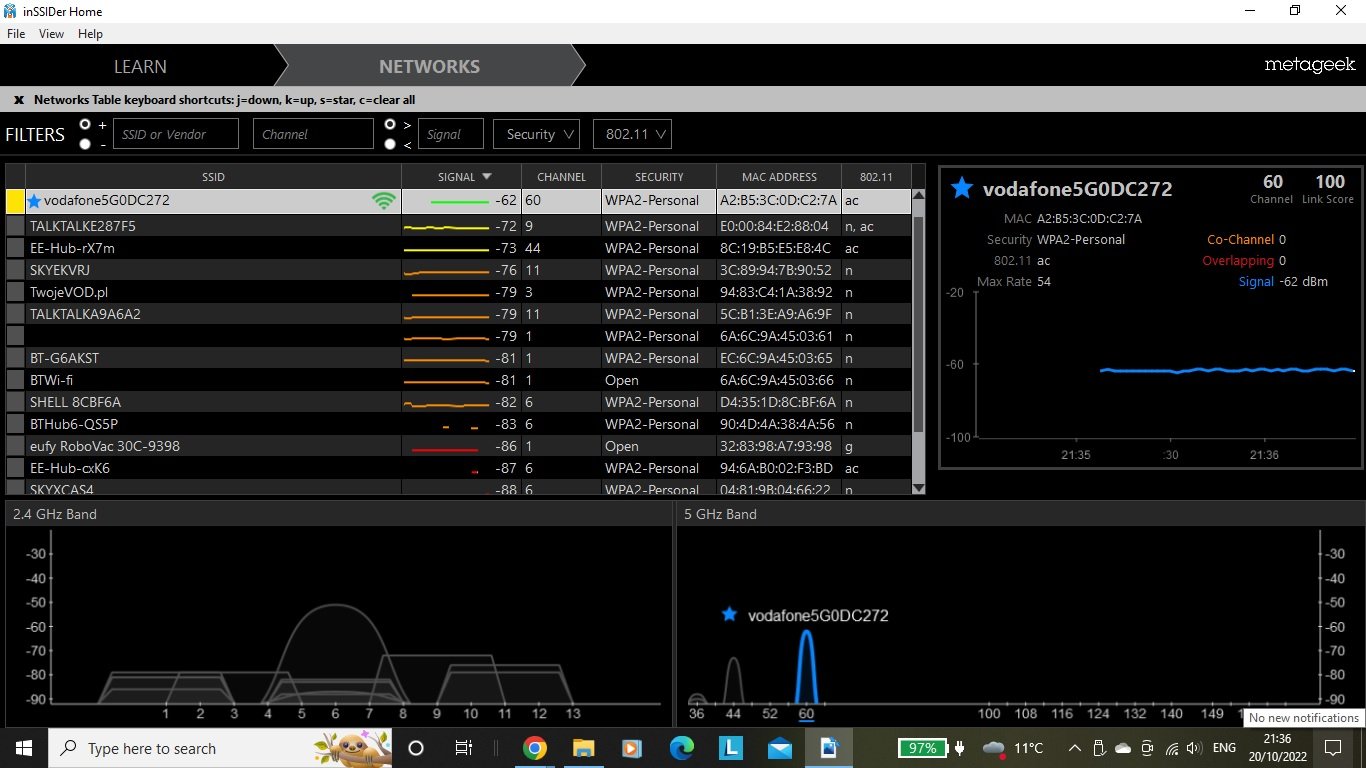
Task: Open Microsoft Edge from the taskbar
Action: 682,748
